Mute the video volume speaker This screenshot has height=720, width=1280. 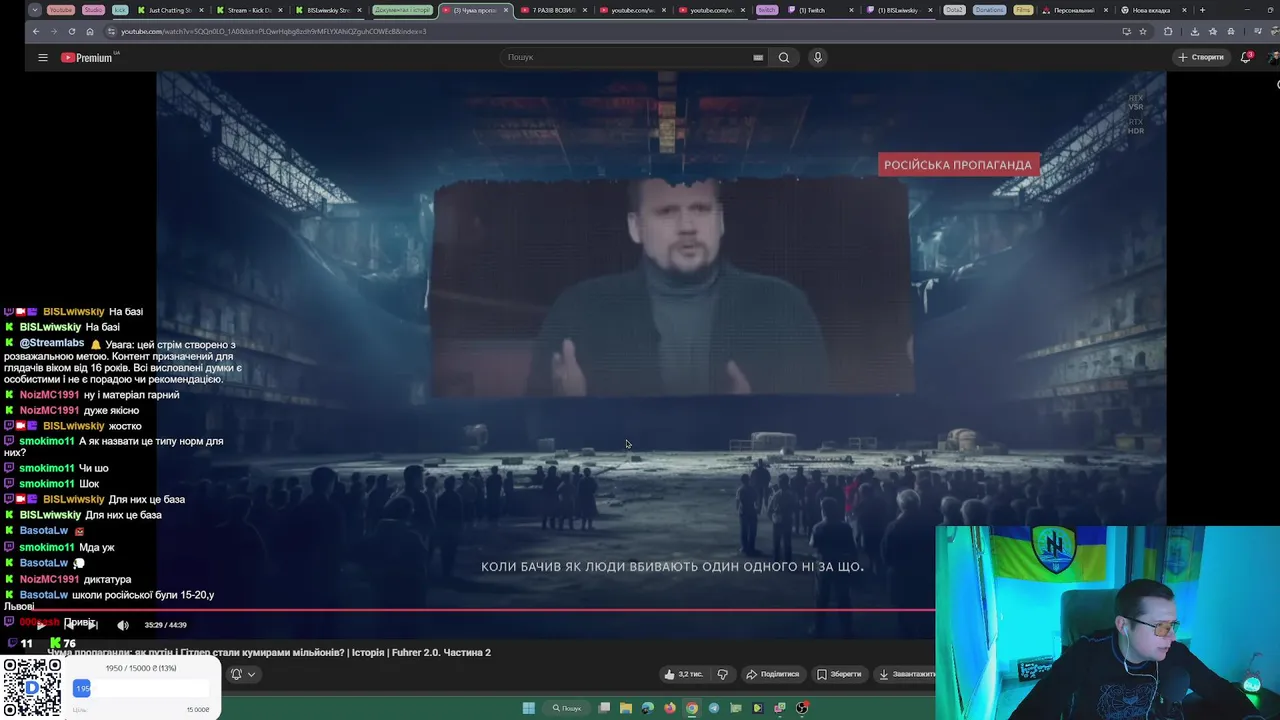[123, 625]
